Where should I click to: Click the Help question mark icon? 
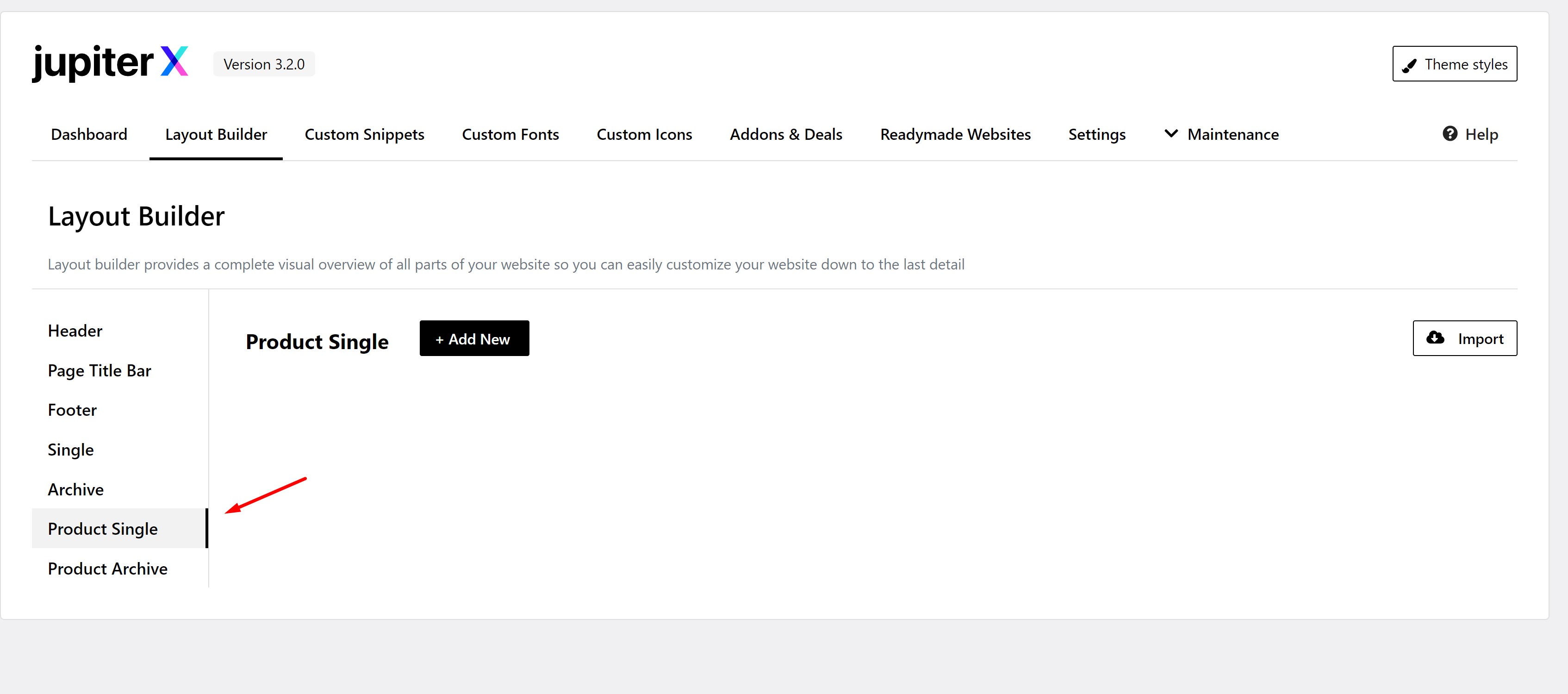1450,133
